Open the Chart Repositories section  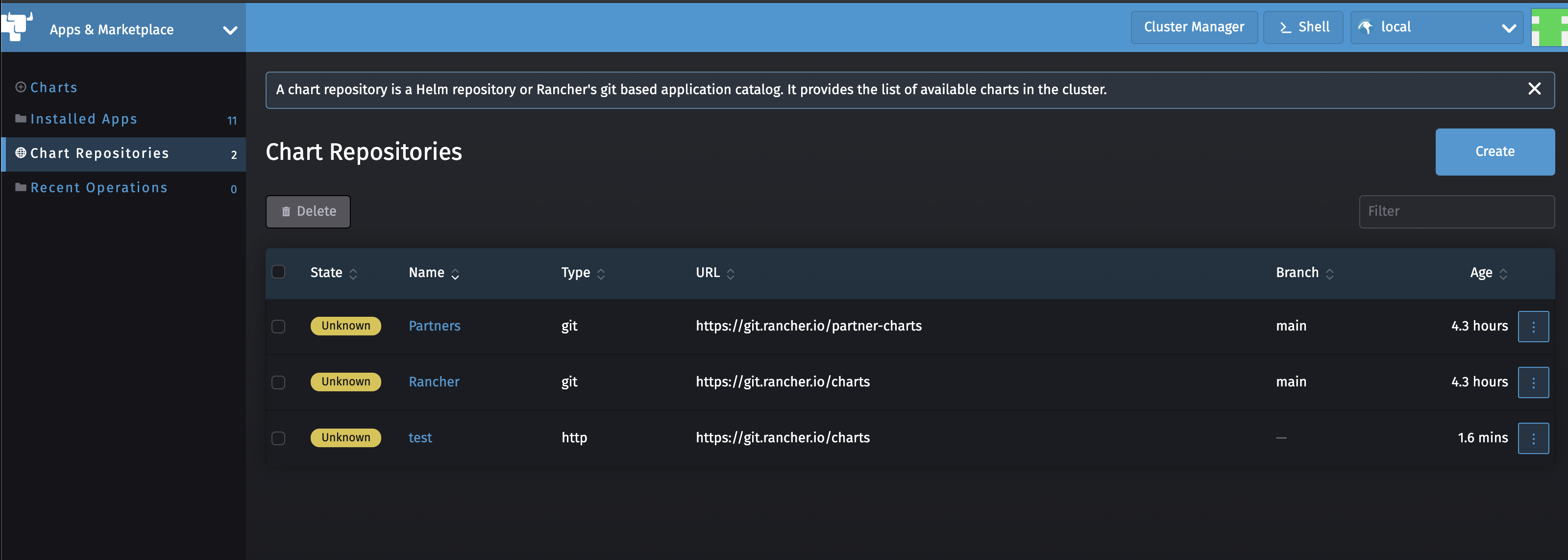100,153
